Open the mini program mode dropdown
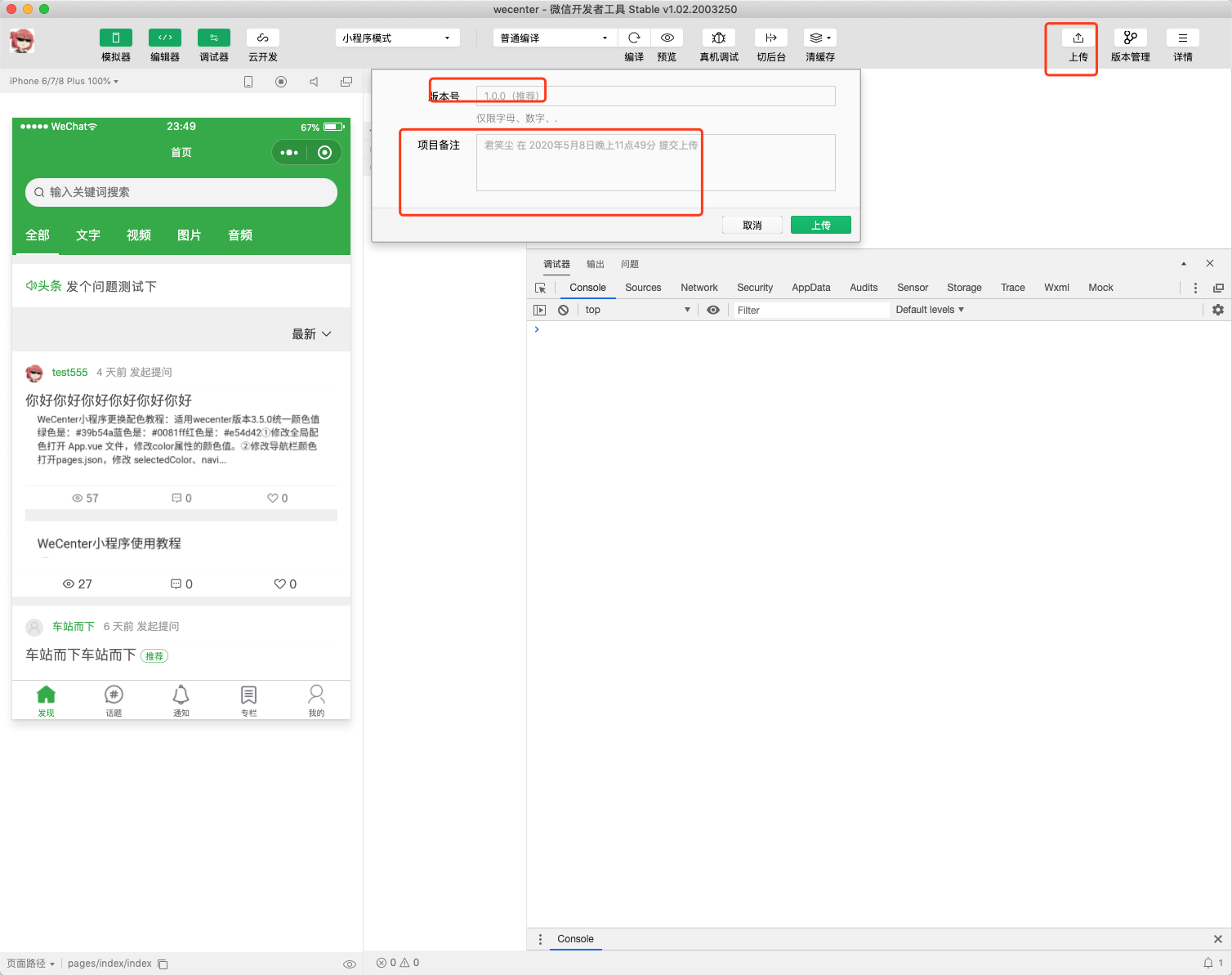 (397, 38)
